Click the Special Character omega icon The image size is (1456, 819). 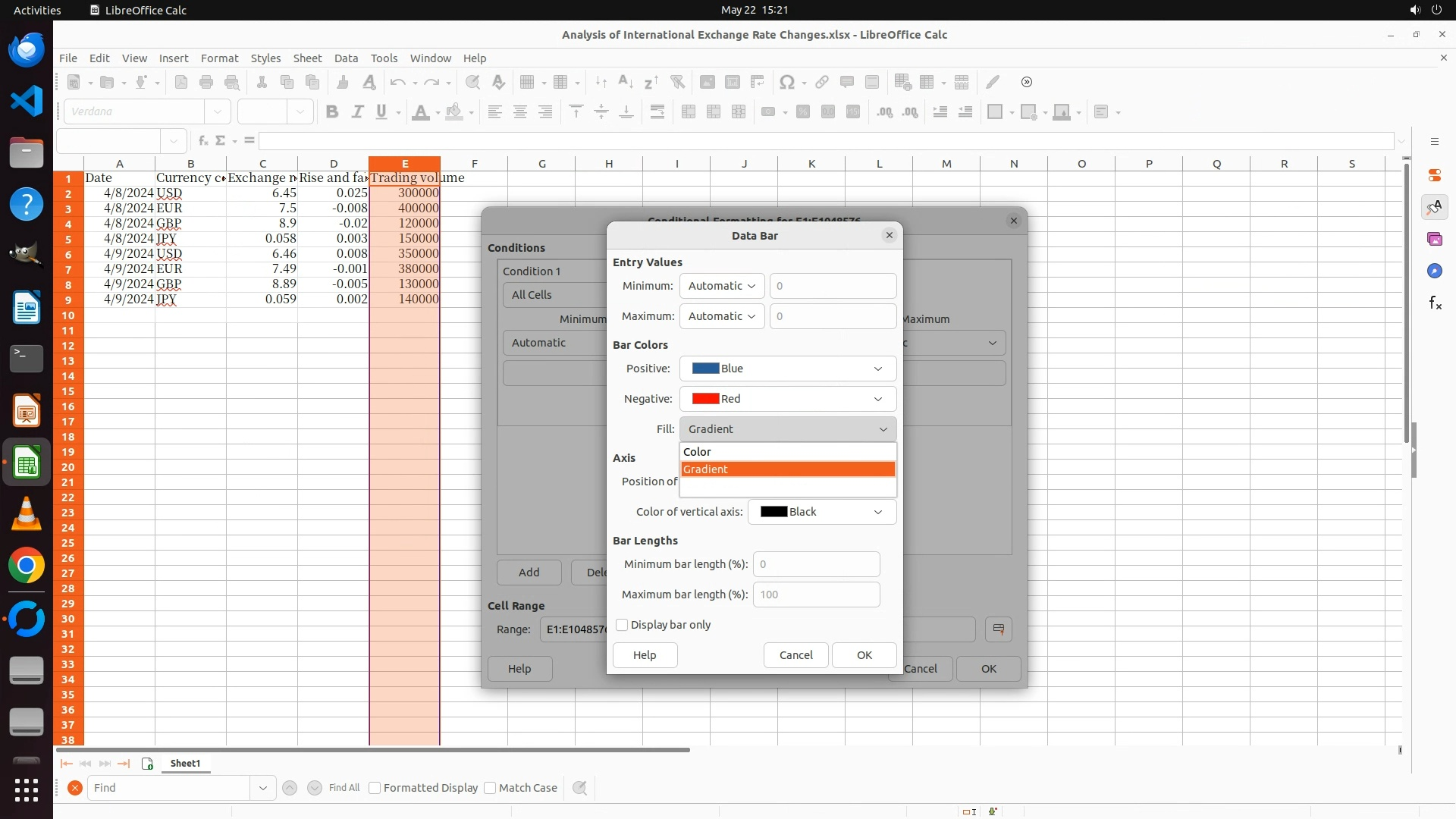[787, 82]
